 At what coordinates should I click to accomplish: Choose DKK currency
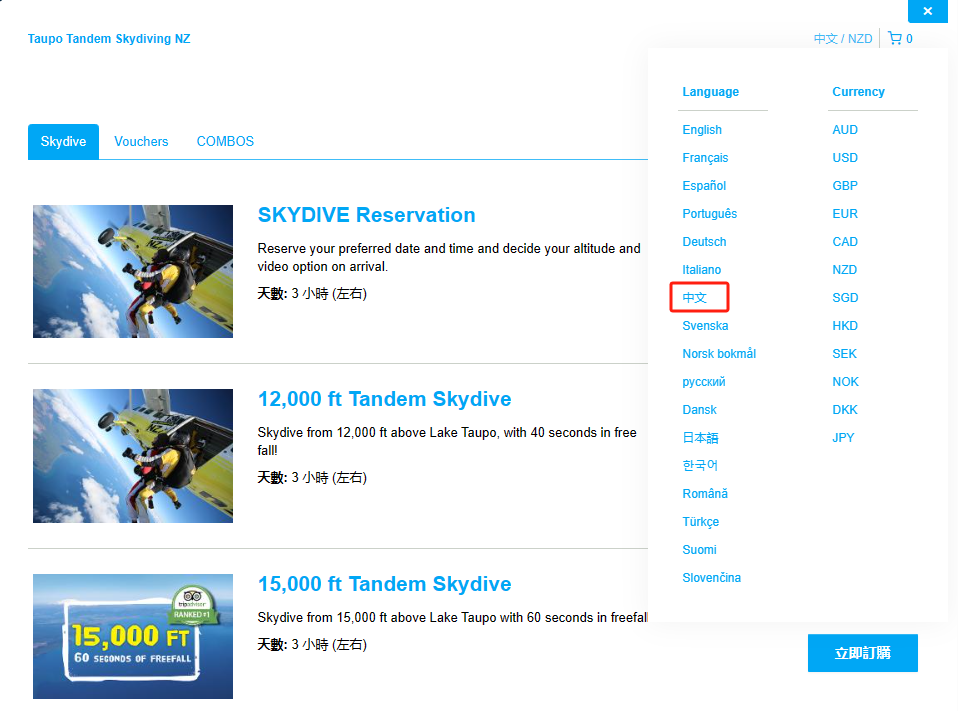845,410
